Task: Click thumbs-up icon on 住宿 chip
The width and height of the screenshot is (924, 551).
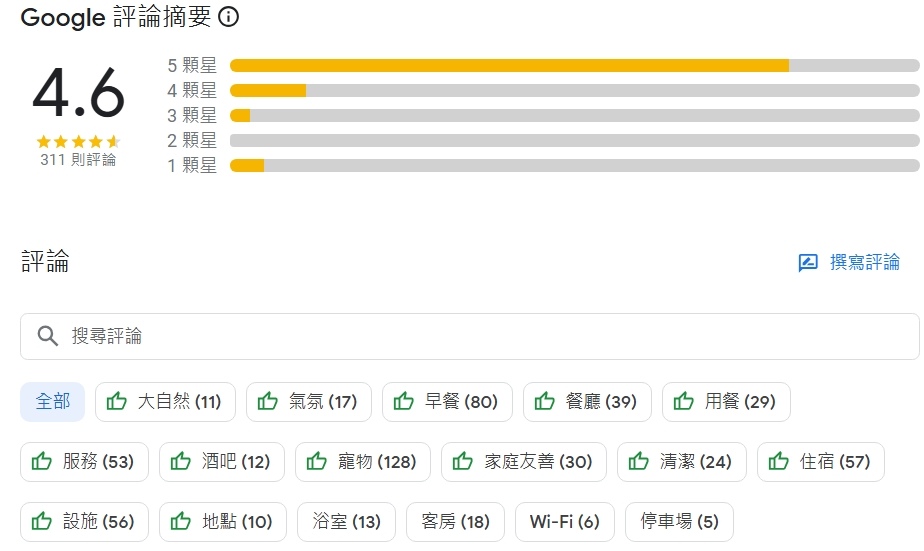Action: pos(779,462)
